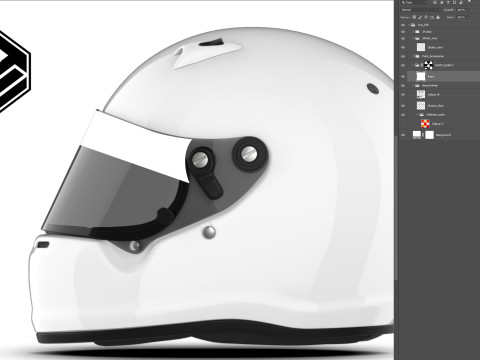Select the red and yellow Calque thumbnail
480x360 pixels.
pyautogui.click(x=425, y=124)
